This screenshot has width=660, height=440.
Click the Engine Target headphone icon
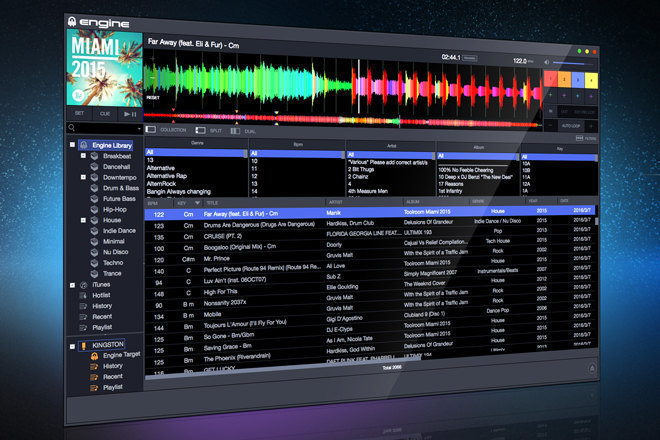94,356
